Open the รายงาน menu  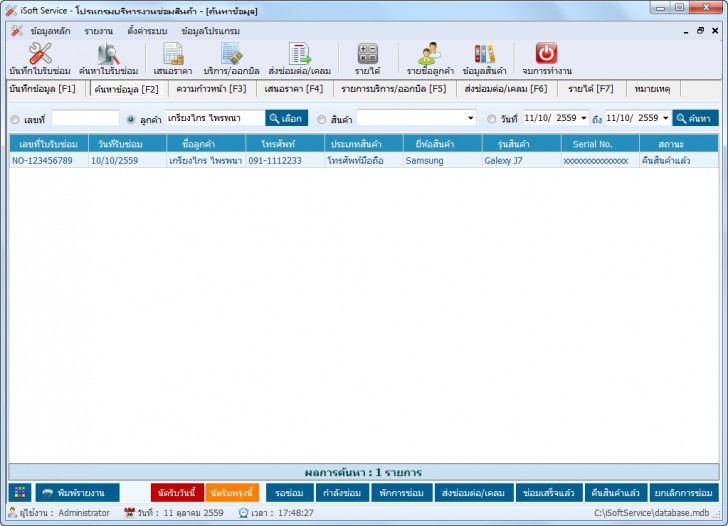[98, 31]
